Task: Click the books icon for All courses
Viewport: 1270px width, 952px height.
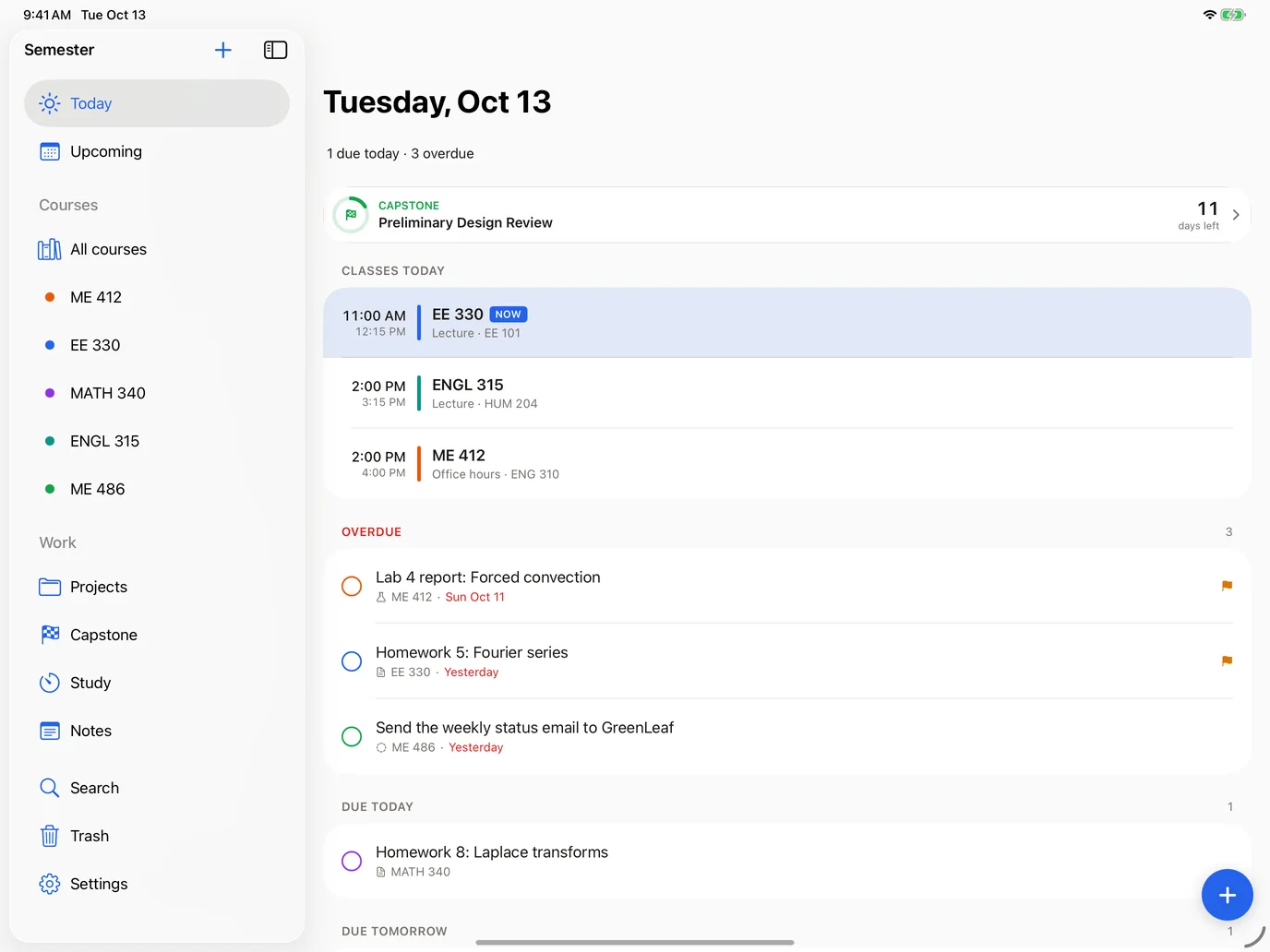Action: pos(50,249)
